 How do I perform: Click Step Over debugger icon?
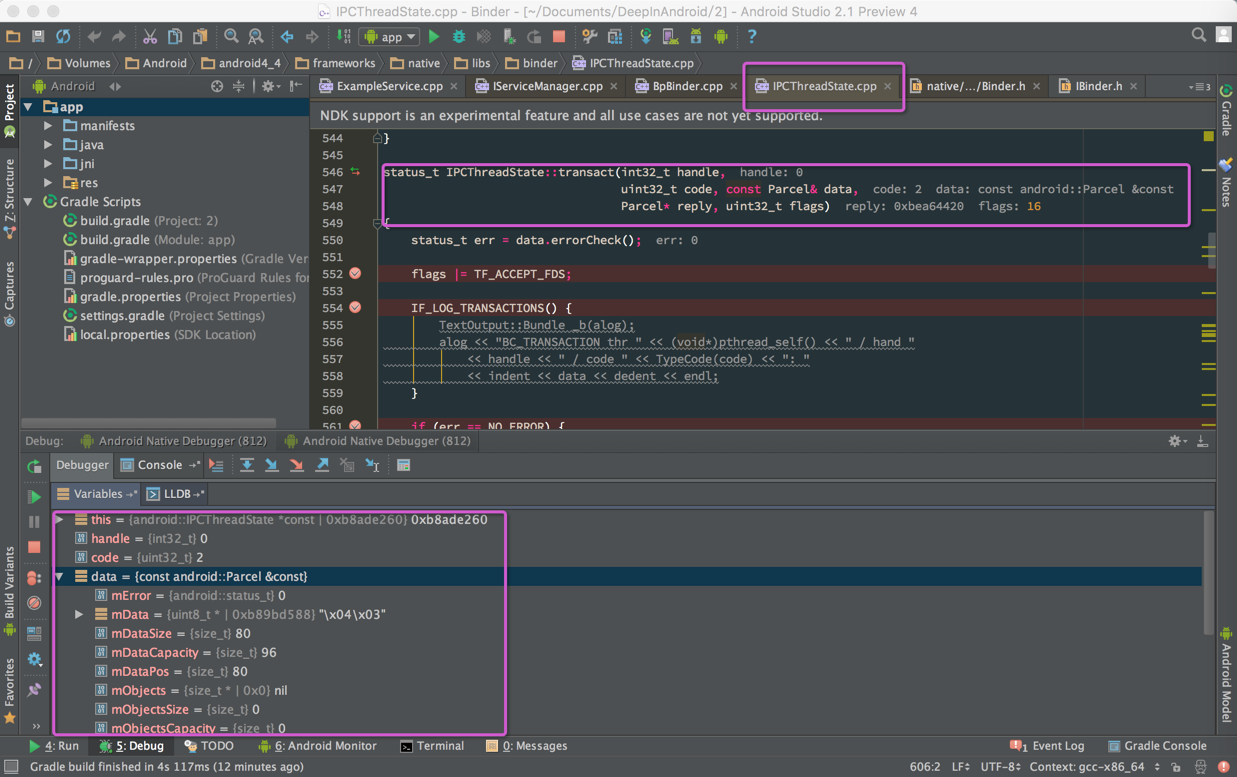tap(247, 465)
